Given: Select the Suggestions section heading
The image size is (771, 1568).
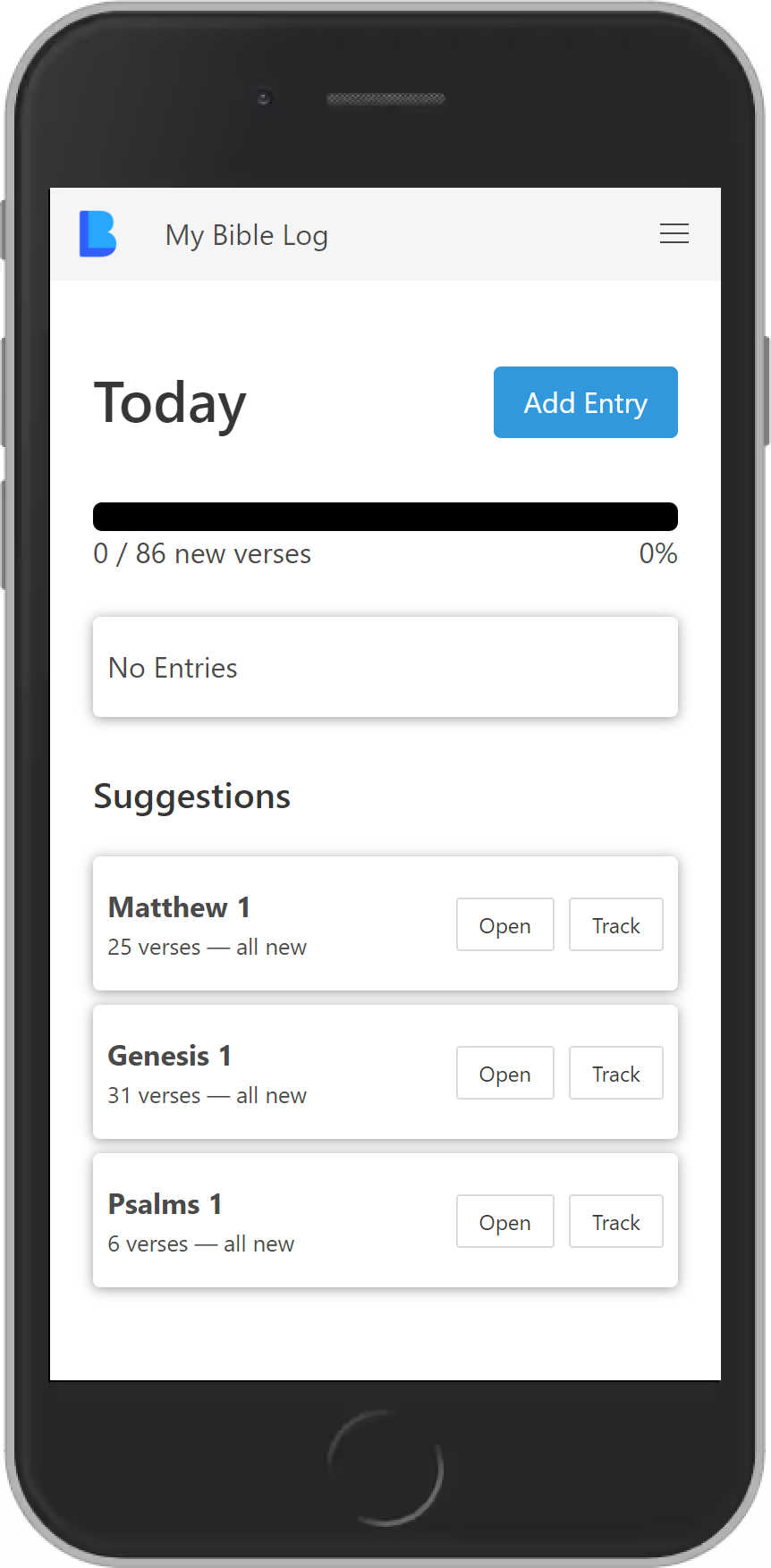Looking at the screenshot, I should pos(191,796).
